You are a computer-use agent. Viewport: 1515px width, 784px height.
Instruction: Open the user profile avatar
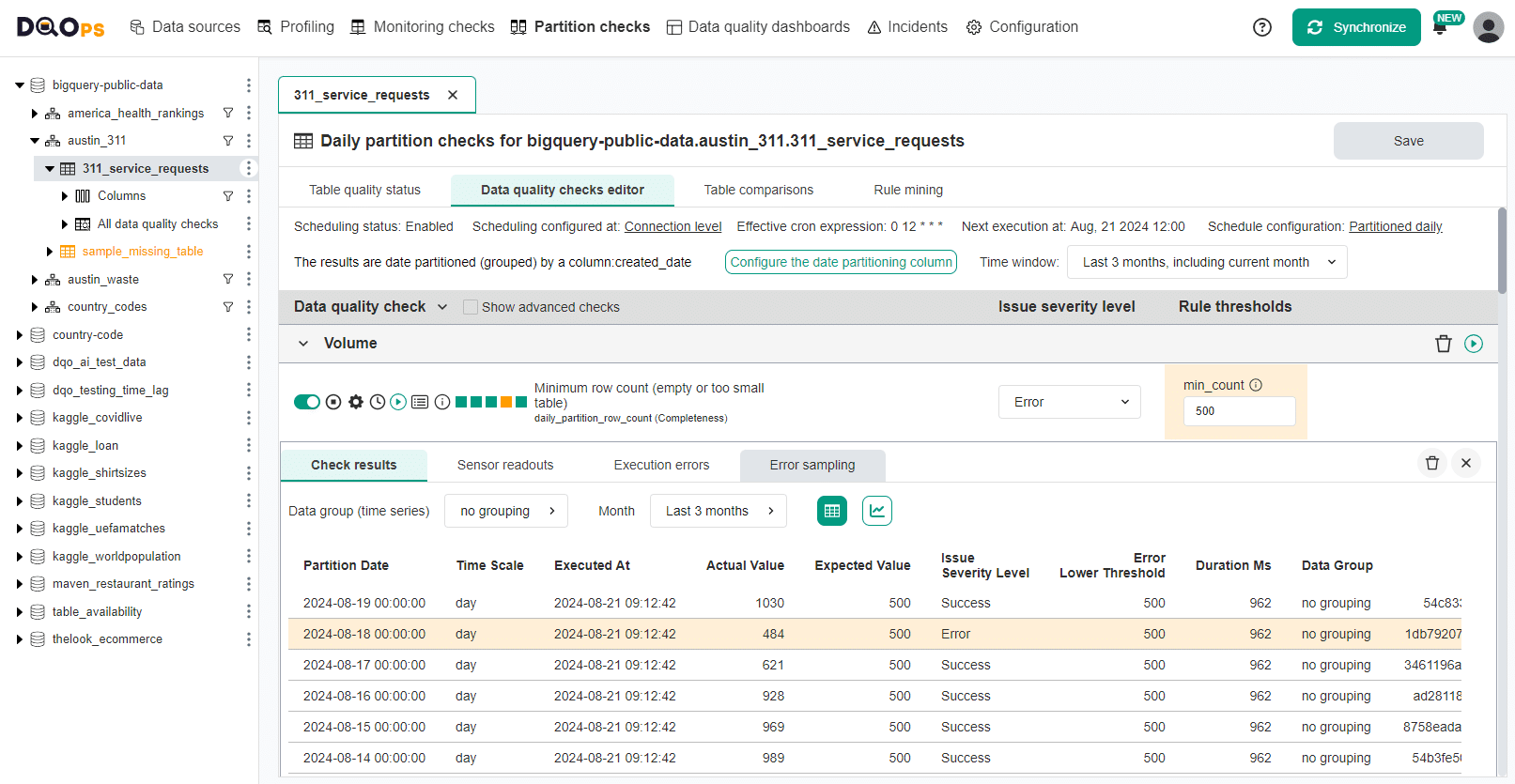click(x=1488, y=27)
